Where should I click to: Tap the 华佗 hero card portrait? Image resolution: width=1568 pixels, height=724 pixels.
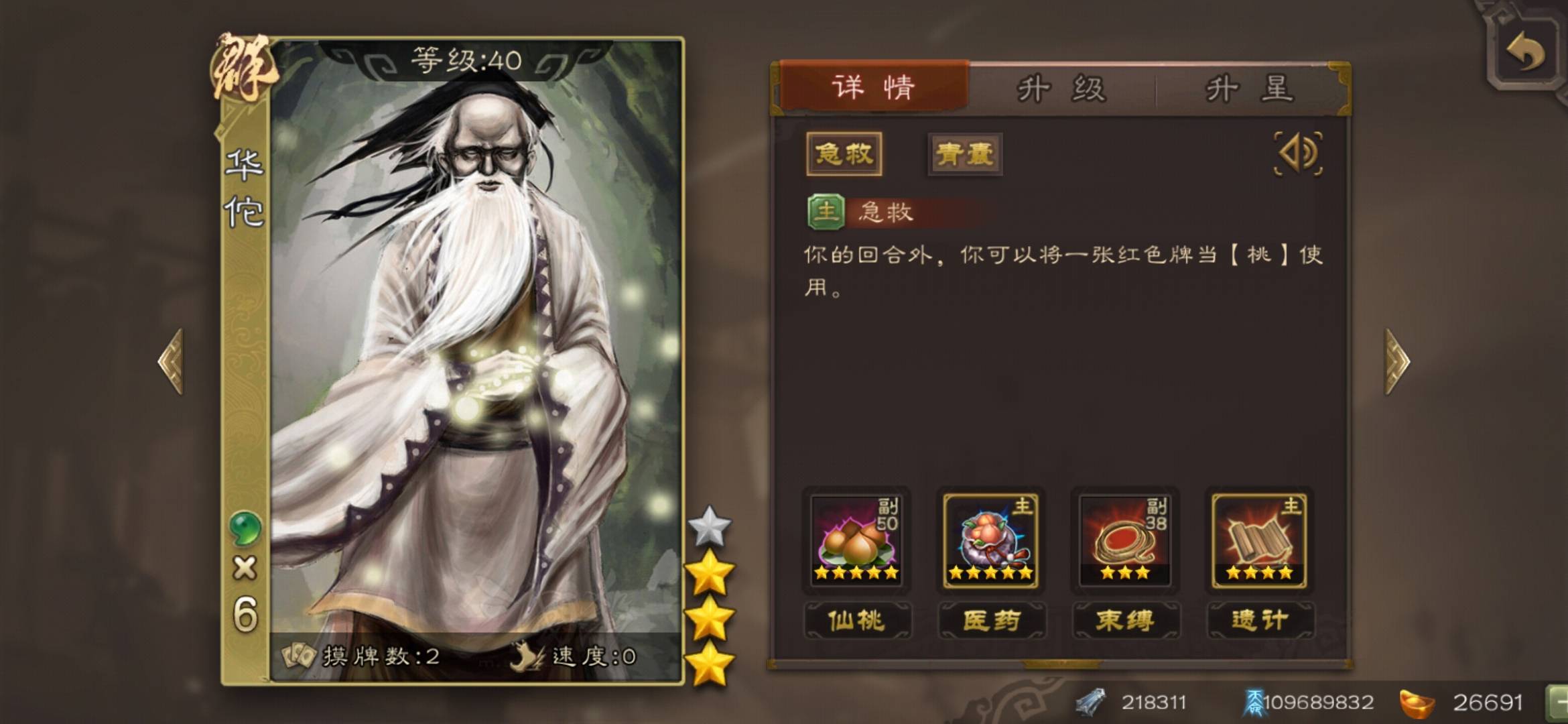[476, 362]
